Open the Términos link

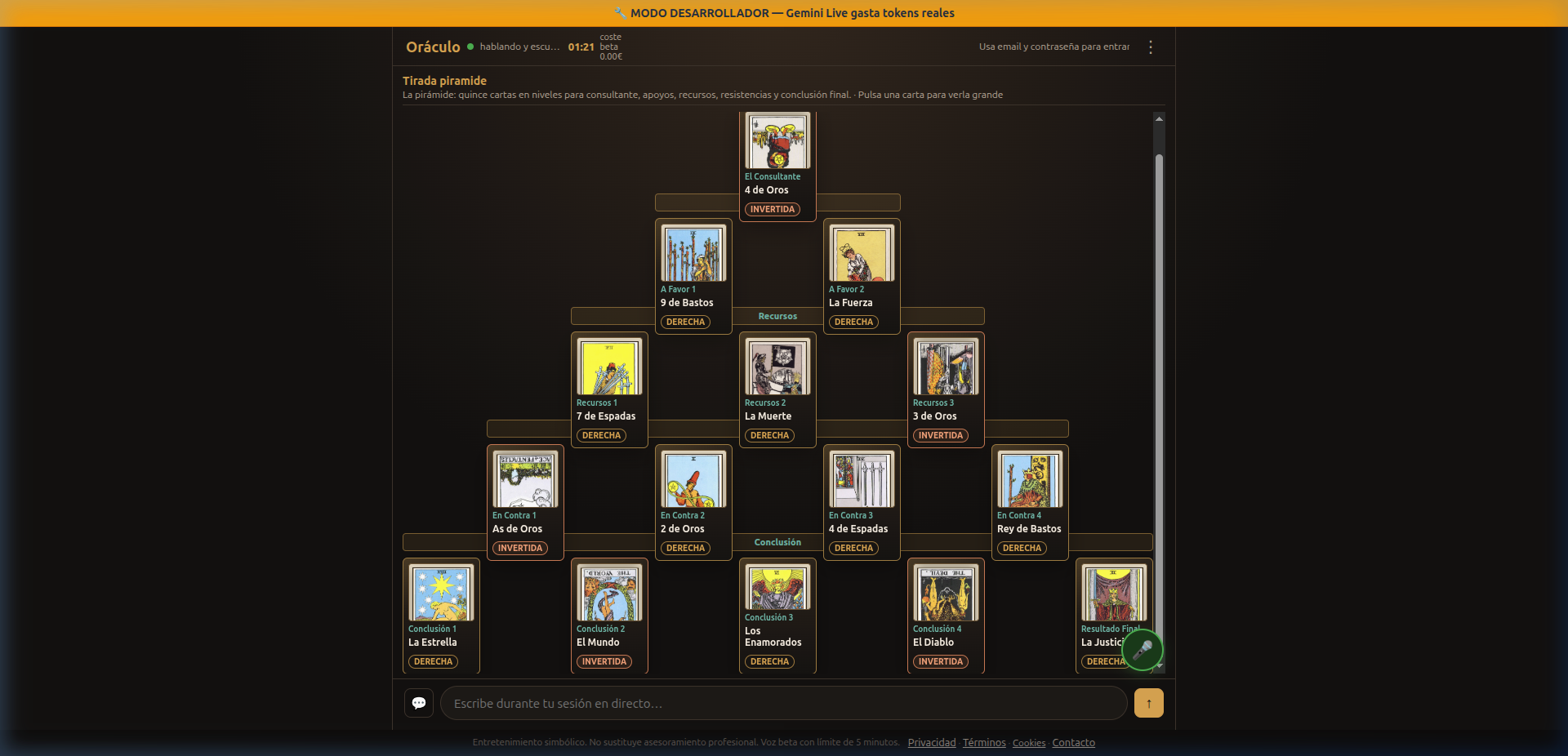(x=984, y=743)
